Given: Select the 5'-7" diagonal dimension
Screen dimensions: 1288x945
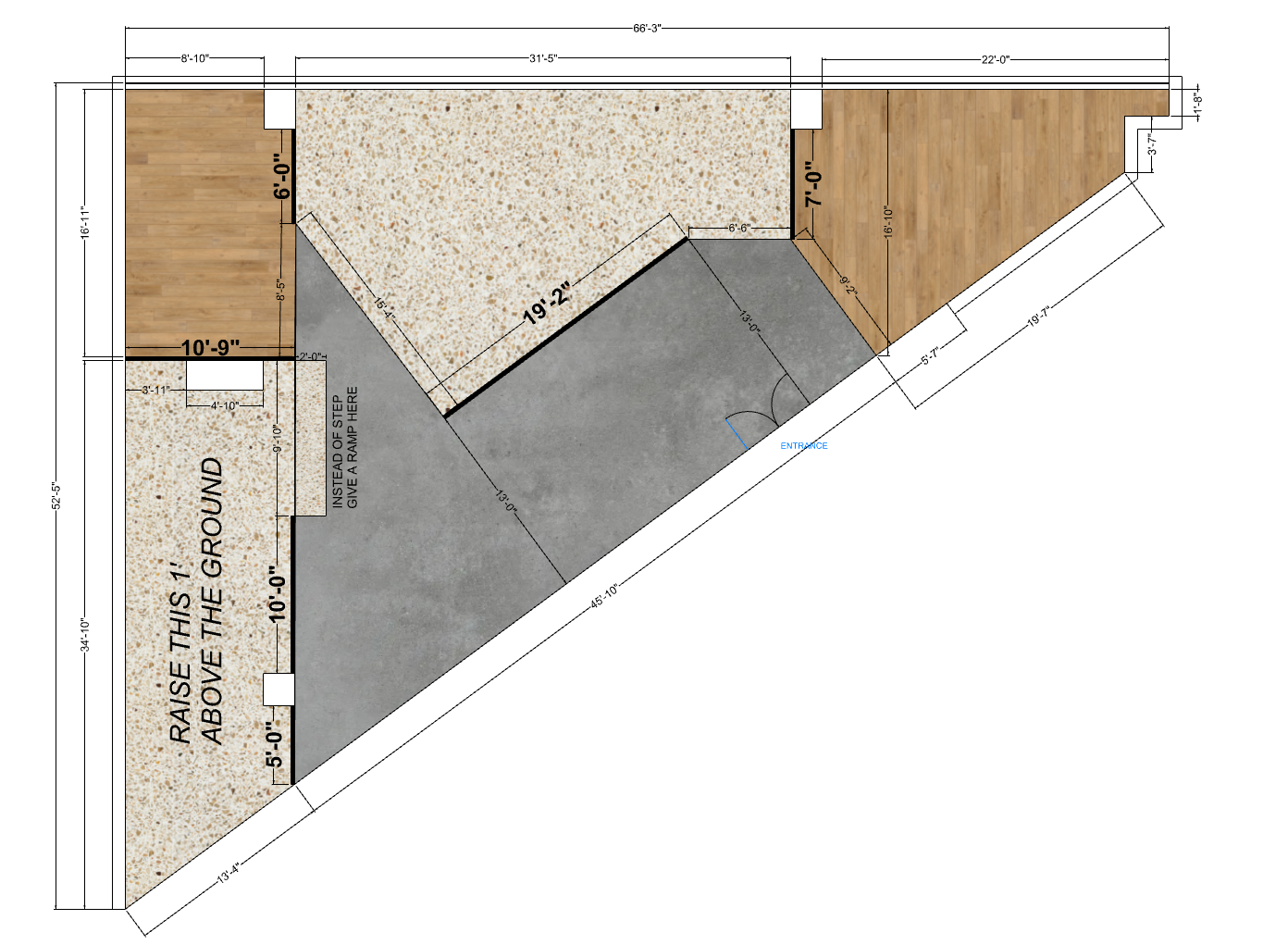Looking at the screenshot, I should pyautogui.click(x=930, y=357).
